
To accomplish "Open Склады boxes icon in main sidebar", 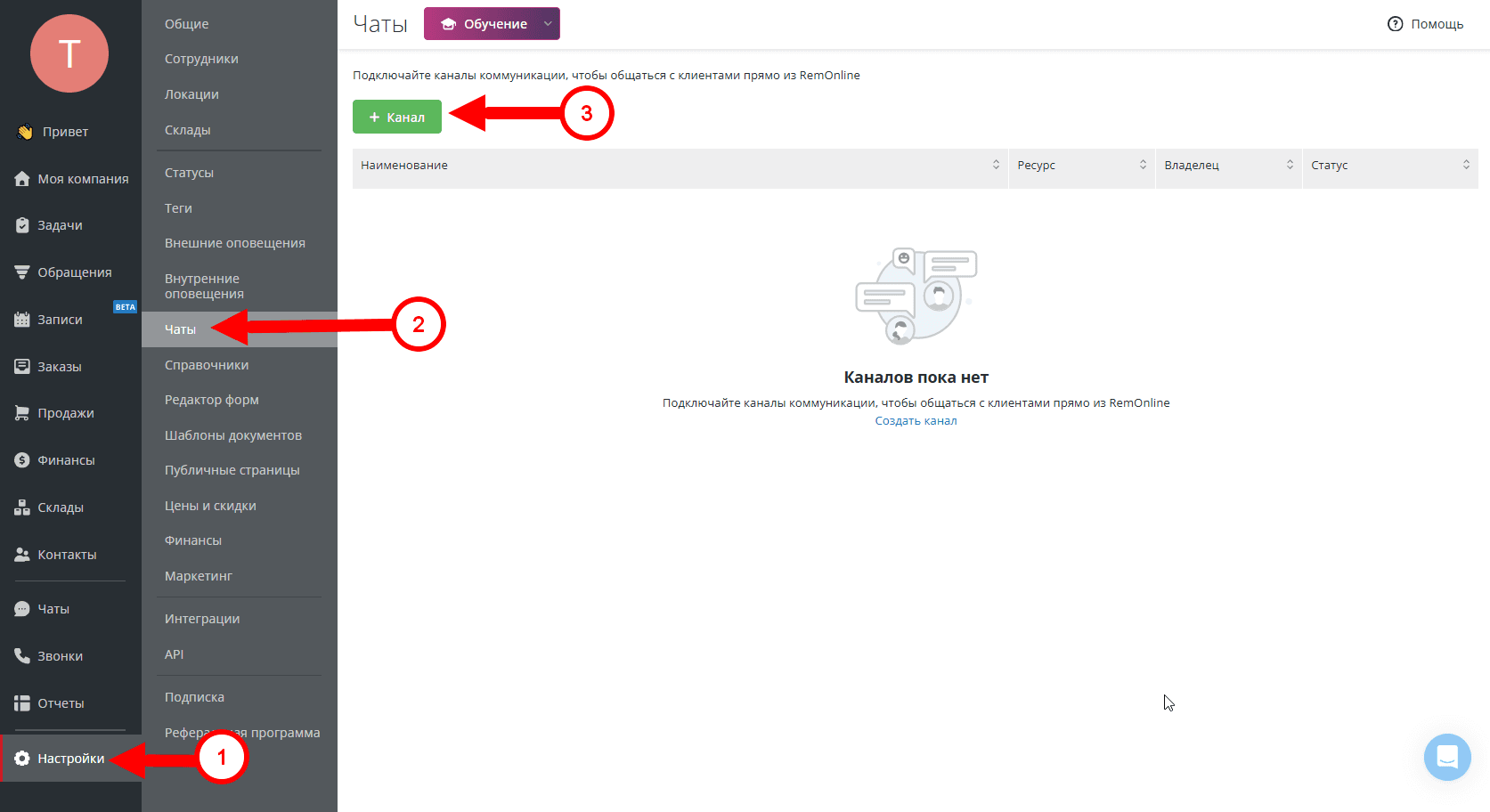I will (x=22, y=507).
